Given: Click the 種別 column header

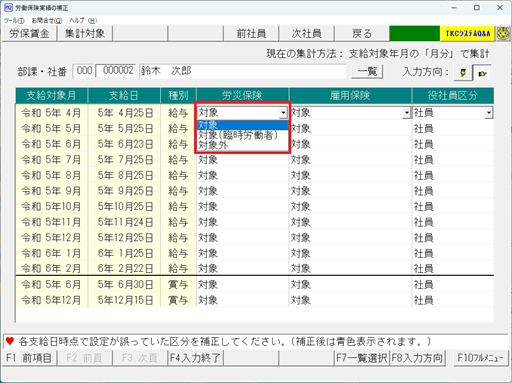Looking at the screenshot, I should (178, 96).
